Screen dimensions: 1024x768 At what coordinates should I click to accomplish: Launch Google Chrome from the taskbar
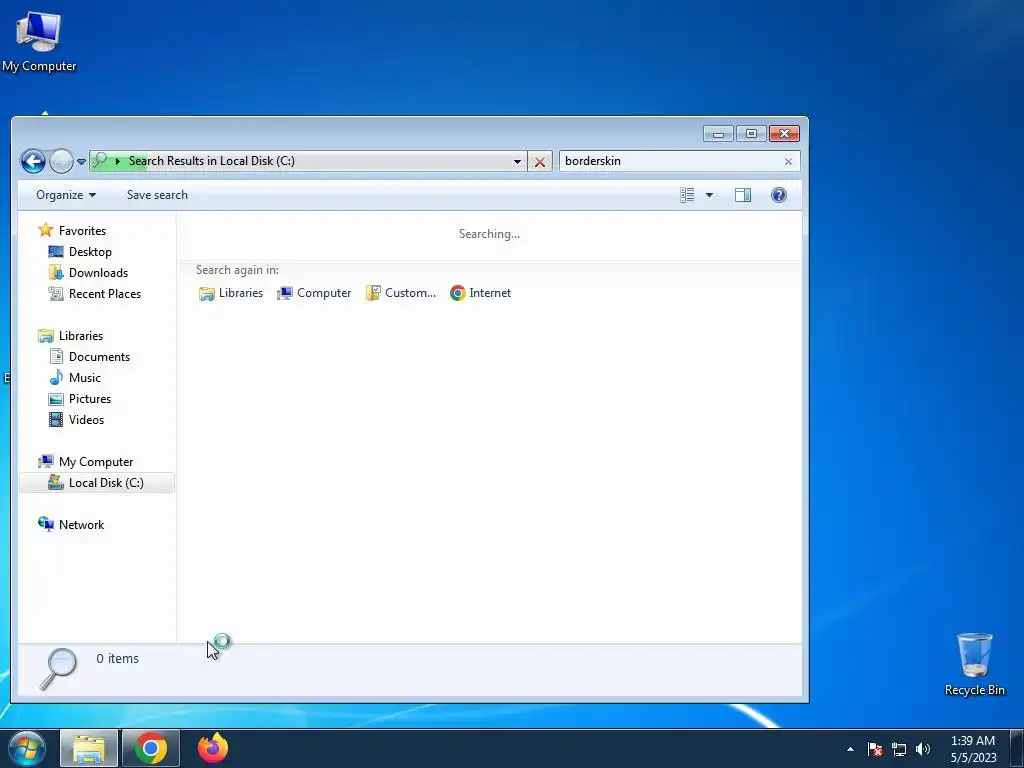point(151,749)
